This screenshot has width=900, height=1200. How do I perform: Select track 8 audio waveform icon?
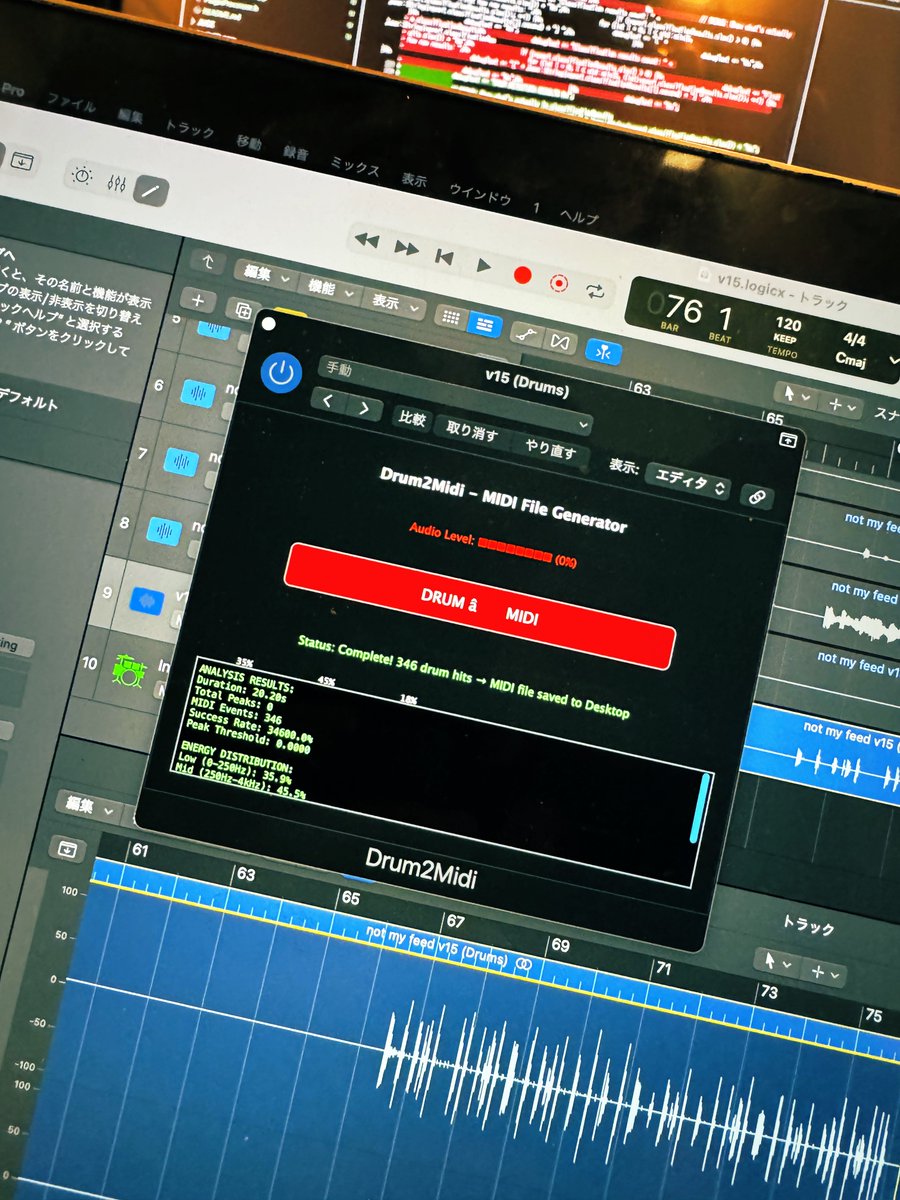(164, 529)
